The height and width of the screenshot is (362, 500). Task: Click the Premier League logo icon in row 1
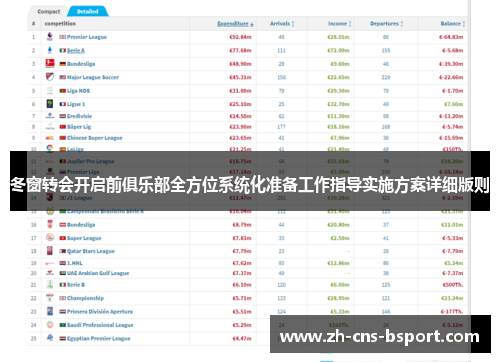point(50,37)
